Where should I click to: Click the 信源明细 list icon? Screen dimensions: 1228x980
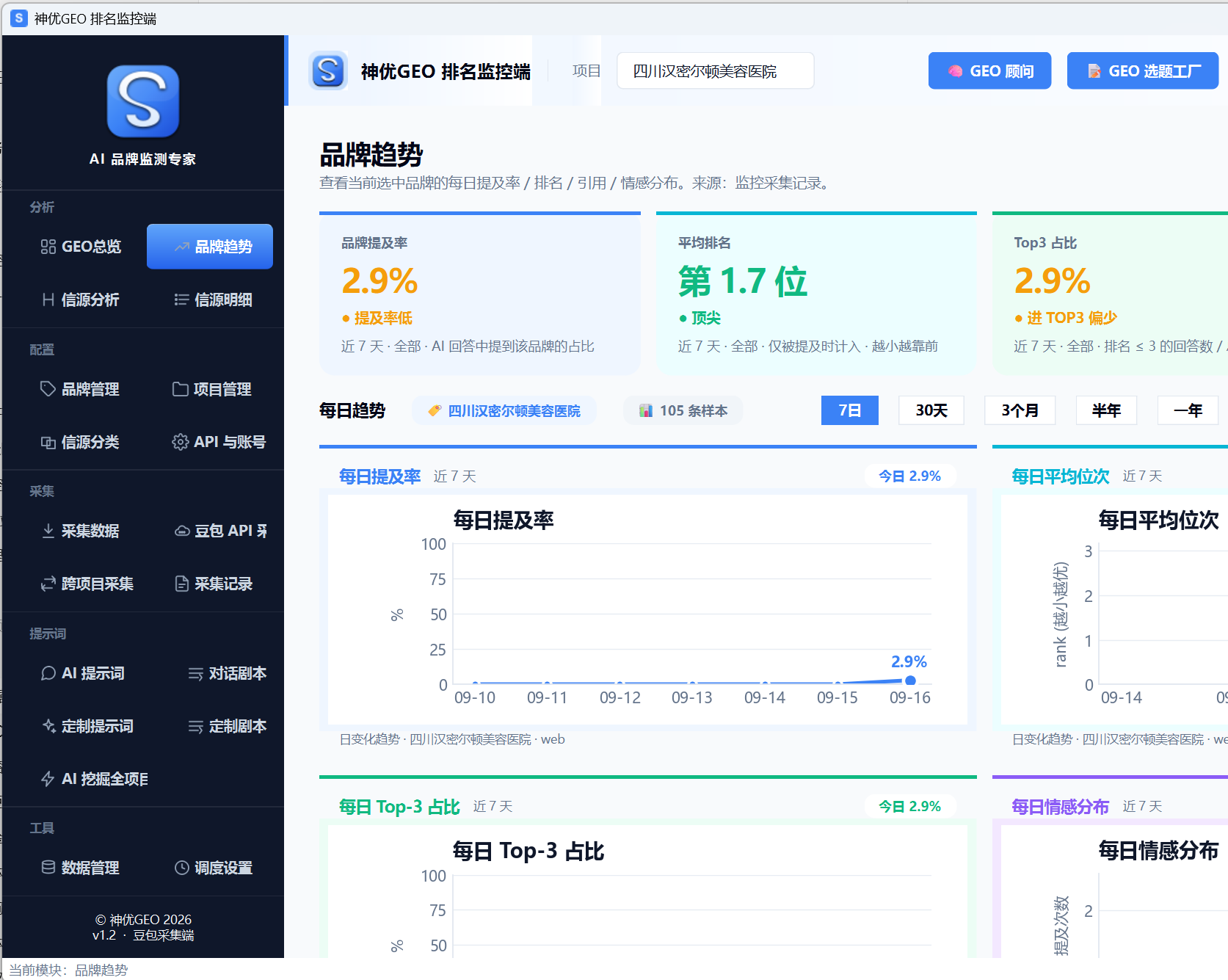[181, 300]
